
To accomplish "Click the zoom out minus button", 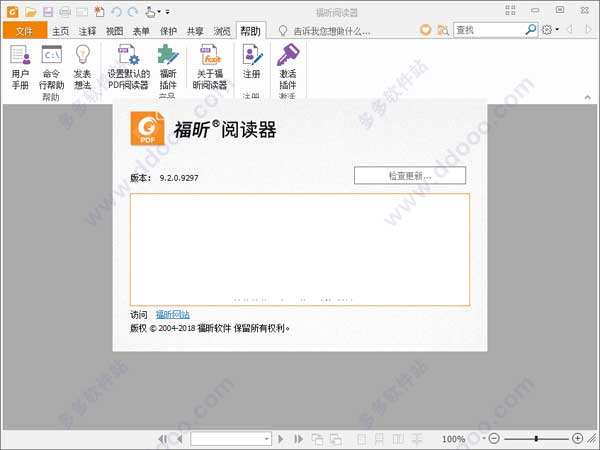I will [x=494, y=439].
